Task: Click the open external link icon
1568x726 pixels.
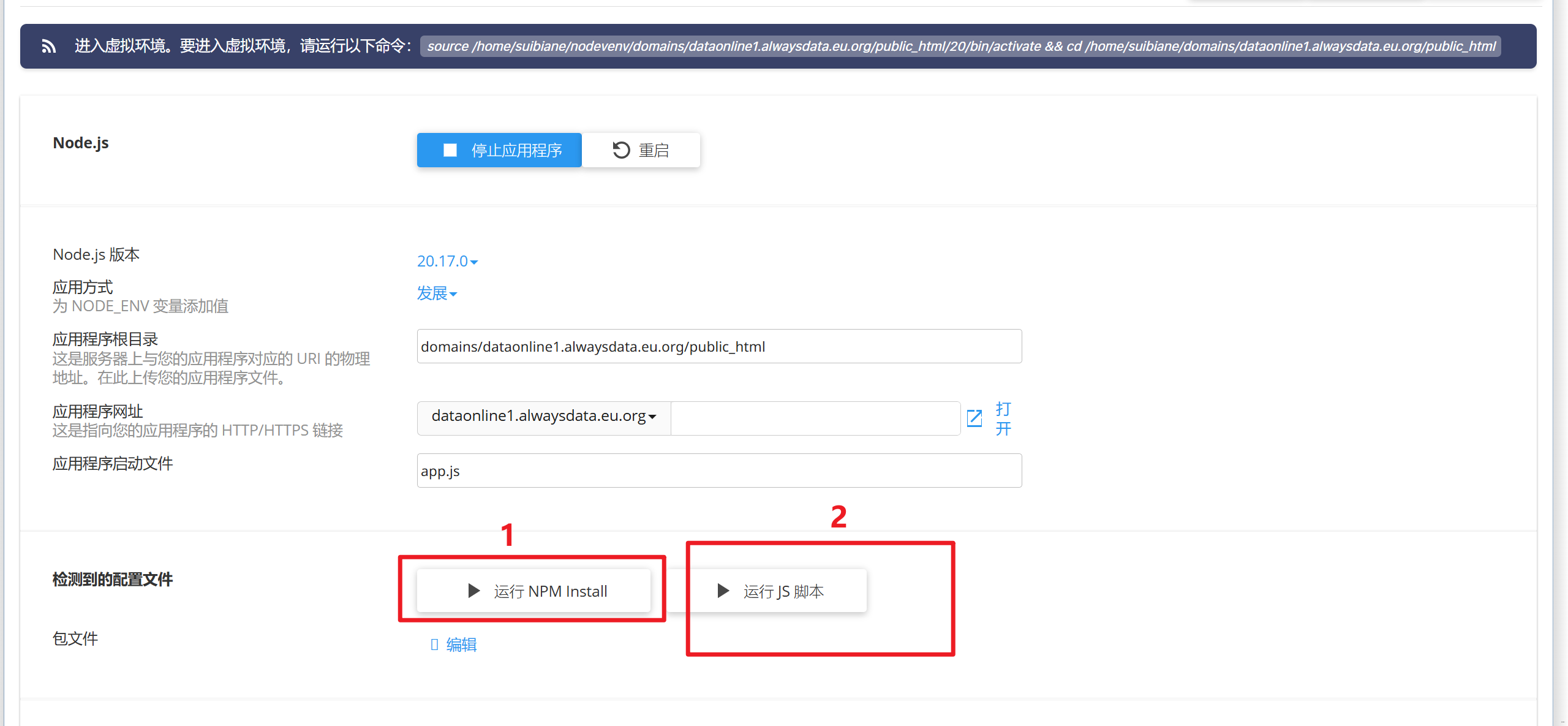Action: [x=974, y=418]
